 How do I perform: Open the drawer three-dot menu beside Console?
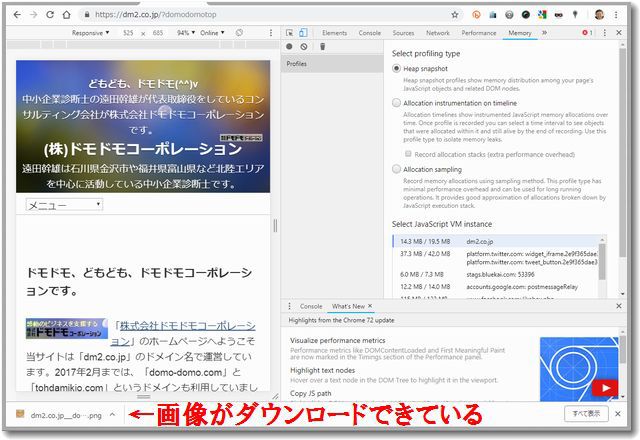(289, 306)
